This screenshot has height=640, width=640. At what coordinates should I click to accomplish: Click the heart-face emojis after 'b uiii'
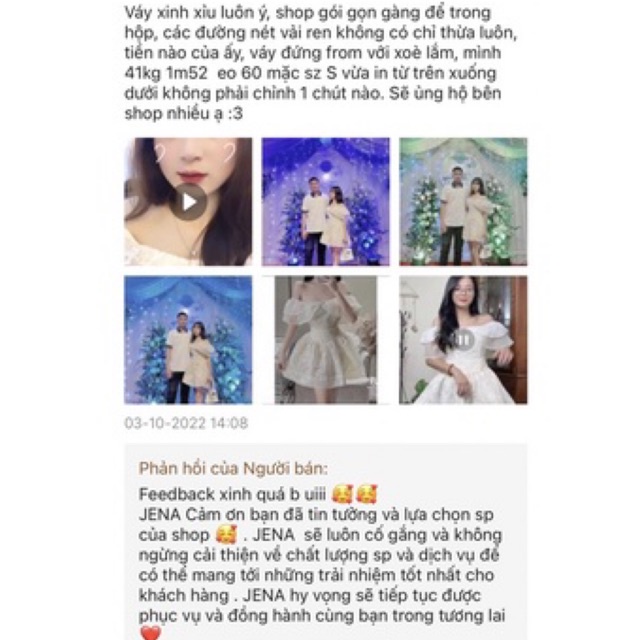click(354, 494)
